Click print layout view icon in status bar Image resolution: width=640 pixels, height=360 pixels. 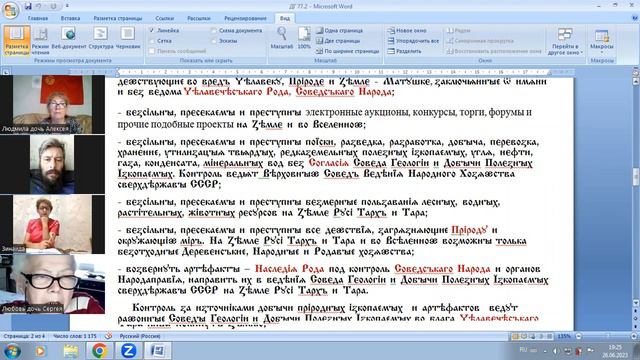tap(515, 336)
